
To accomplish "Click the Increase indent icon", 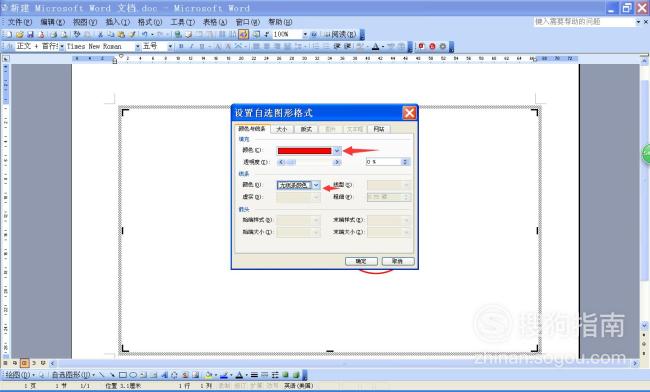I will [347, 46].
